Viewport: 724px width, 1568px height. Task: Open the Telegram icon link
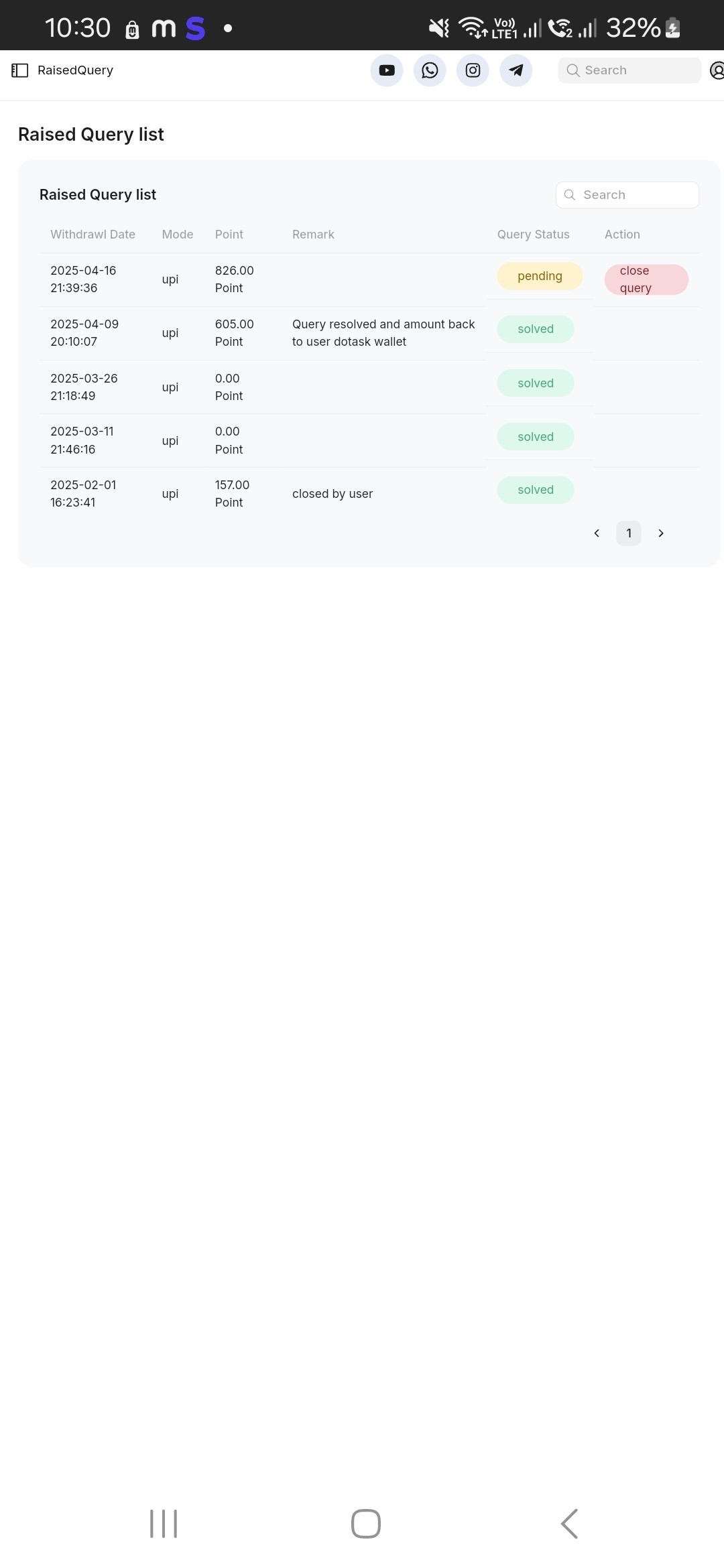tap(516, 70)
